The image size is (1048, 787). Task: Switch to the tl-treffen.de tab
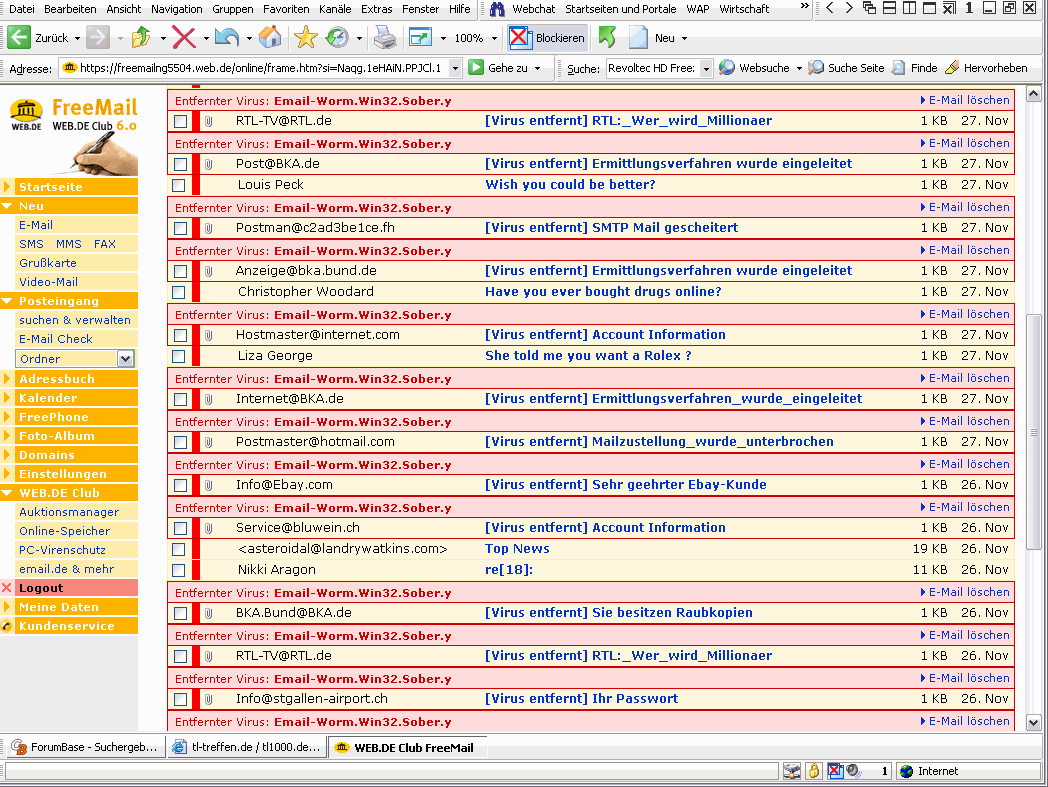[247, 747]
